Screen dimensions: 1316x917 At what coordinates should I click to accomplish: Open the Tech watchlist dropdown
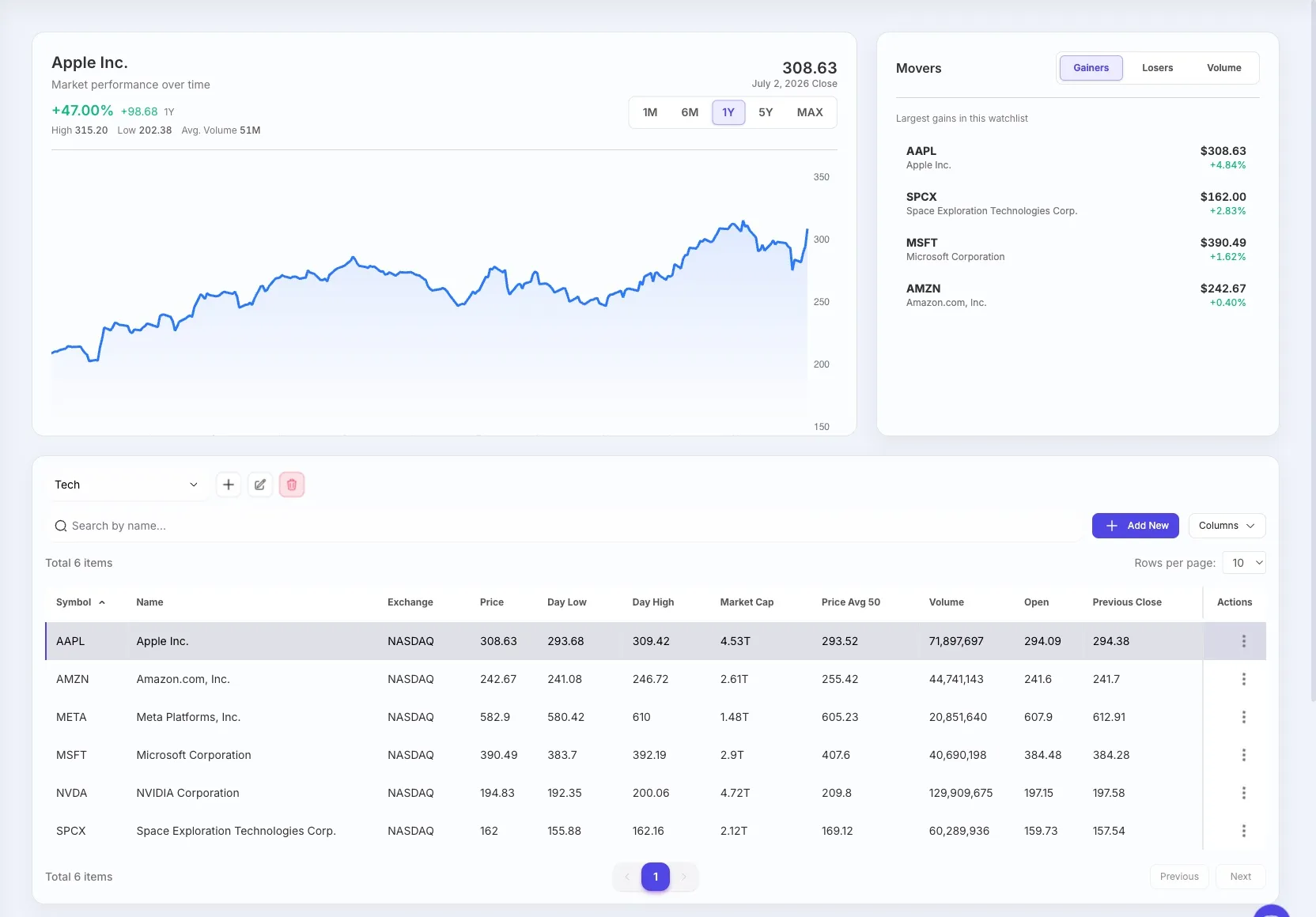127,485
